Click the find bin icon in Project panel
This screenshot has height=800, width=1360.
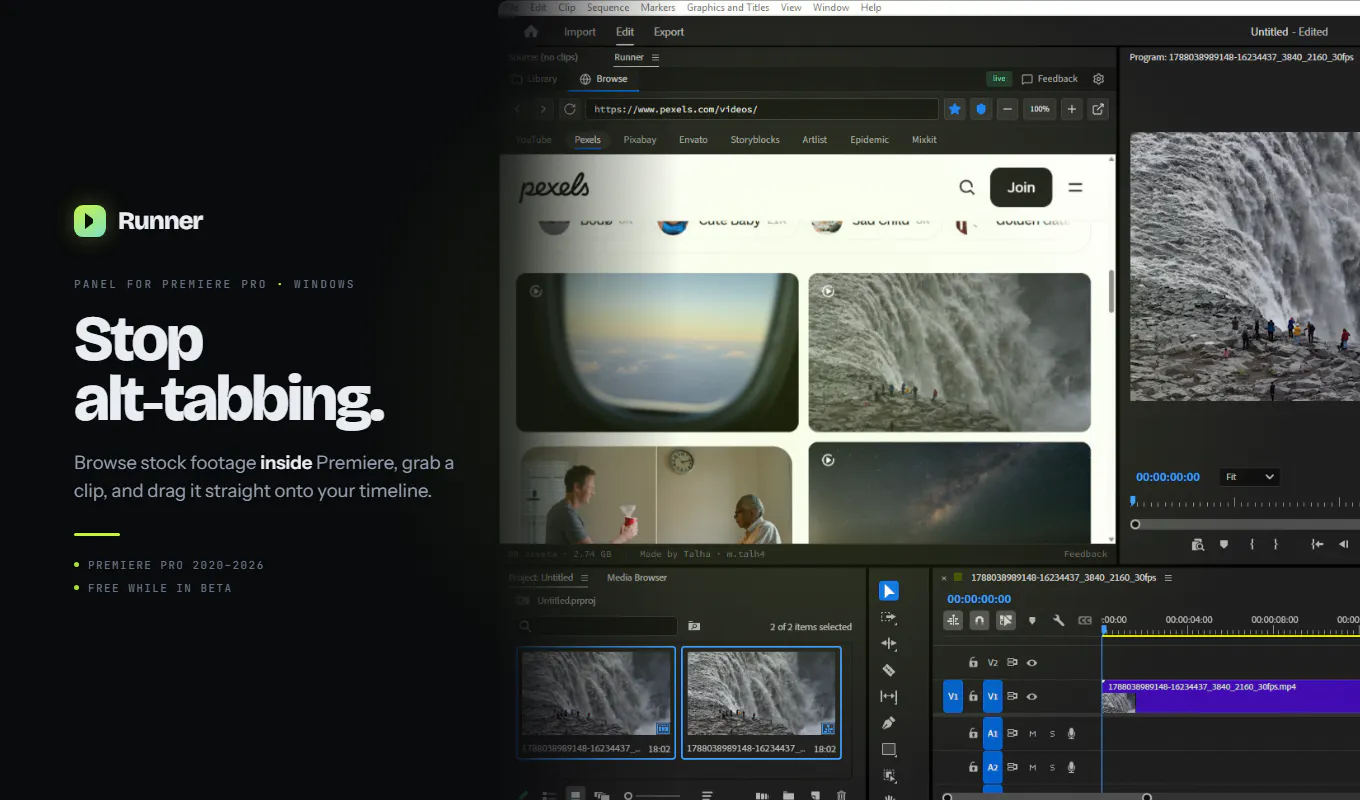[694, 626]
